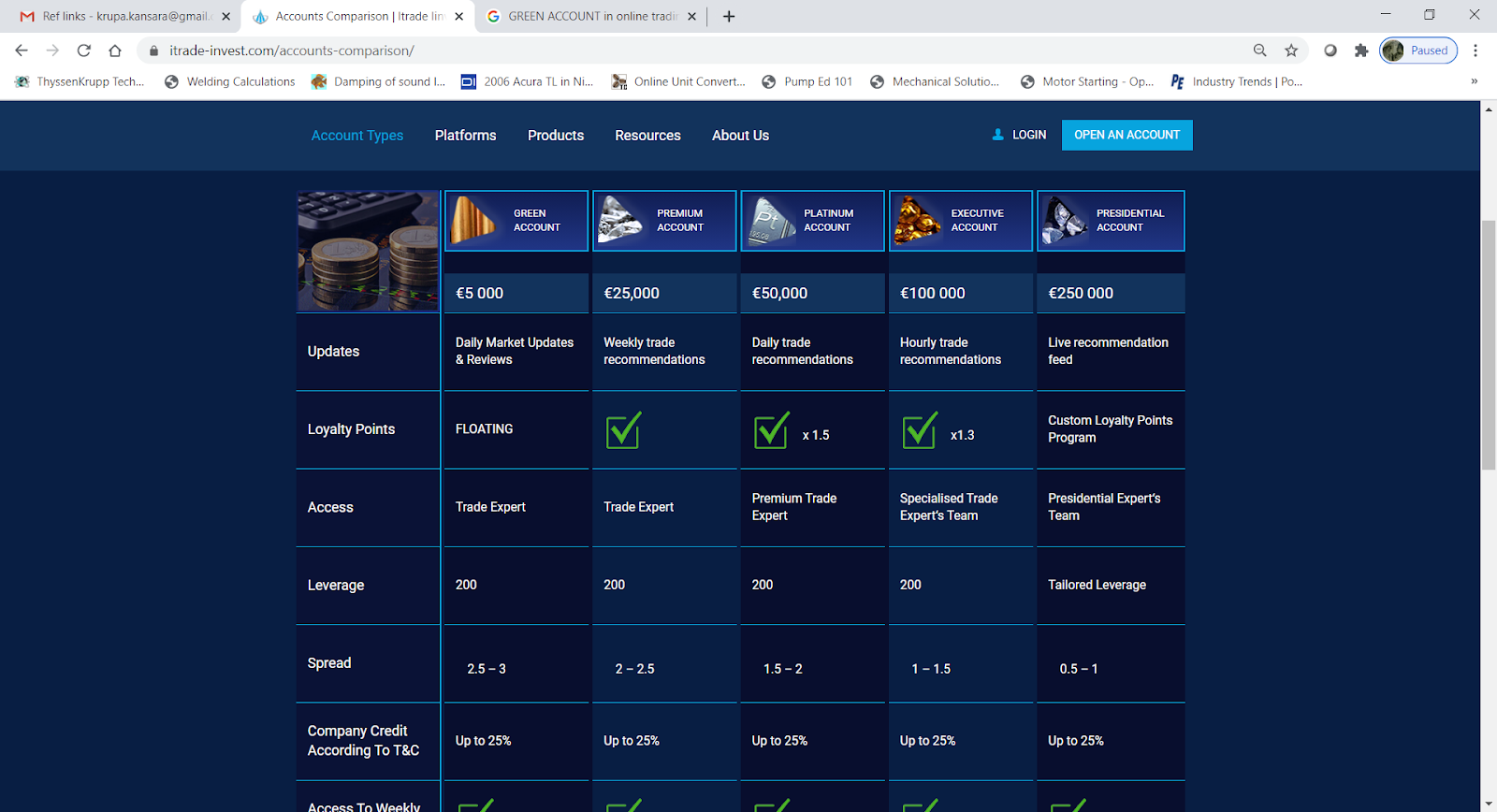Open the Motor Starting bookmark
1497x812 pixels.
coord(1087,81)
